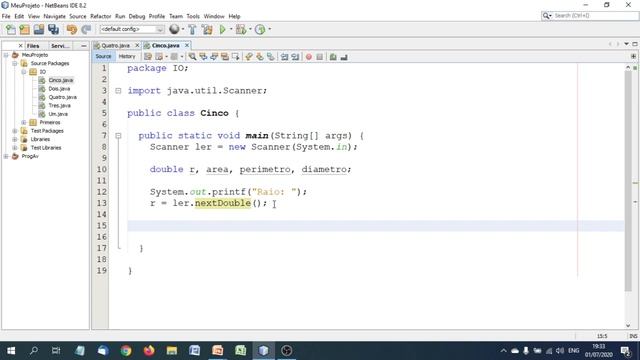Click the Find Previous Occurrence editor icon
The width and height of the screenshot is (640, 360).
point(203,57)
